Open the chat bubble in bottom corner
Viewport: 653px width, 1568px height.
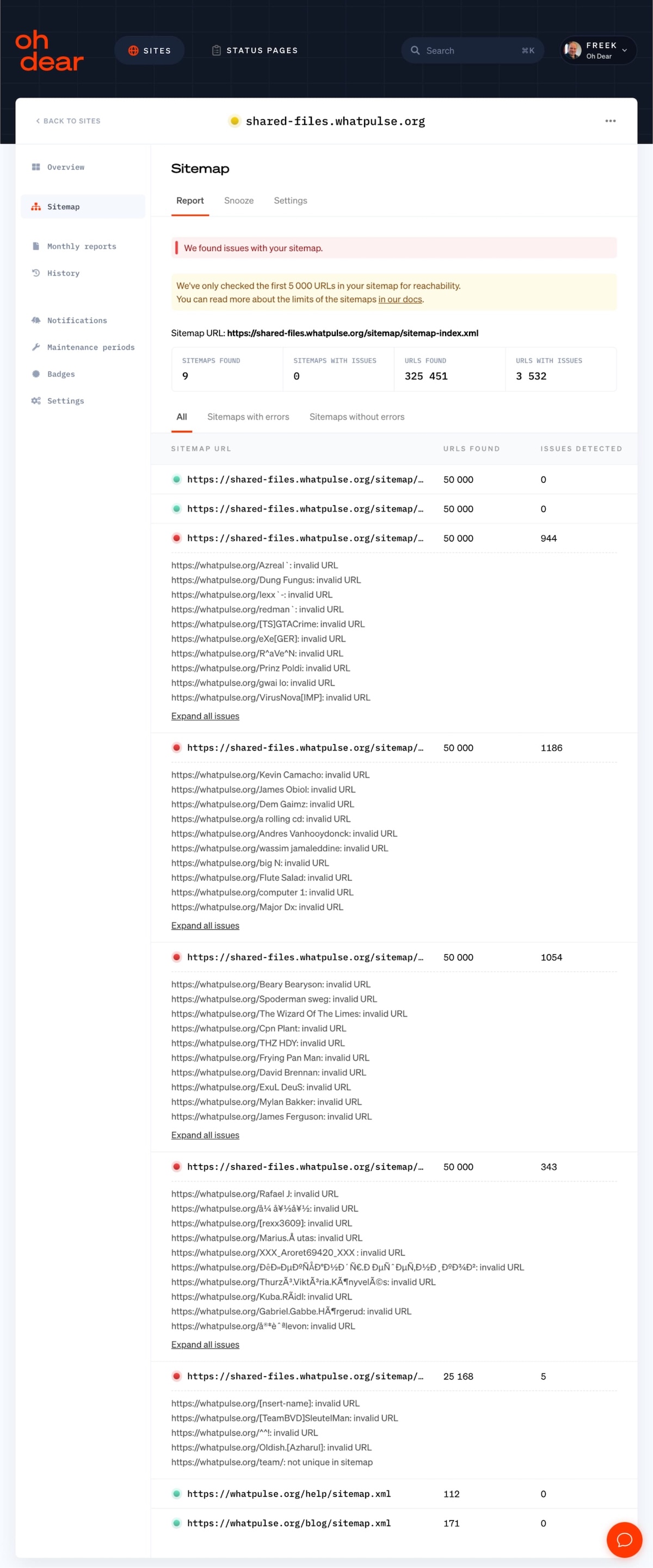[624, 1540]
